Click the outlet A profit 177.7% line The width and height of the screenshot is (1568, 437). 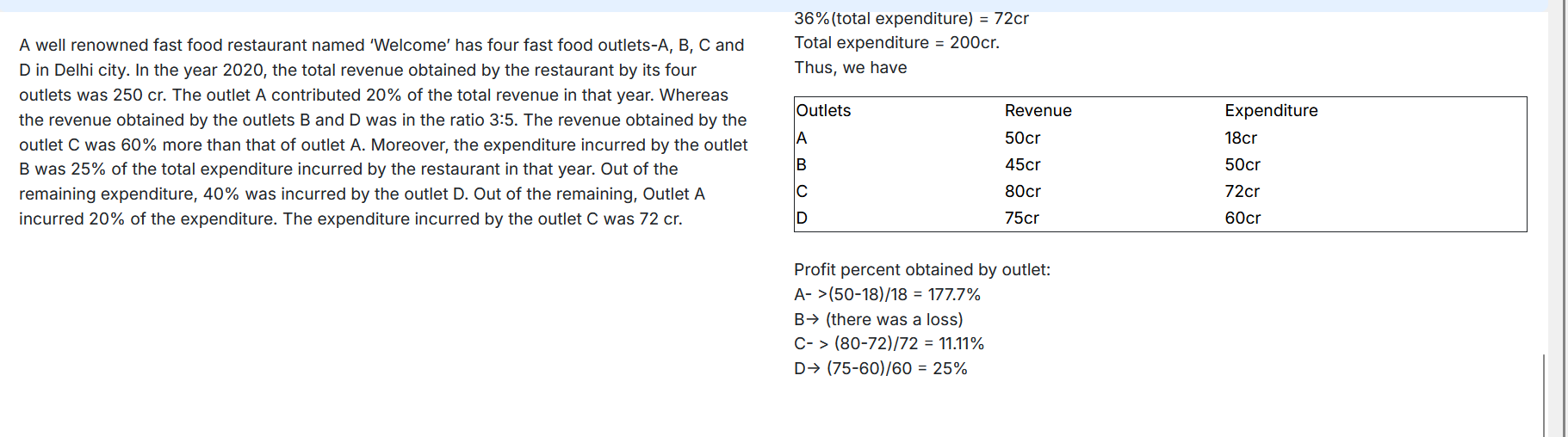click(x=887, y=294)
